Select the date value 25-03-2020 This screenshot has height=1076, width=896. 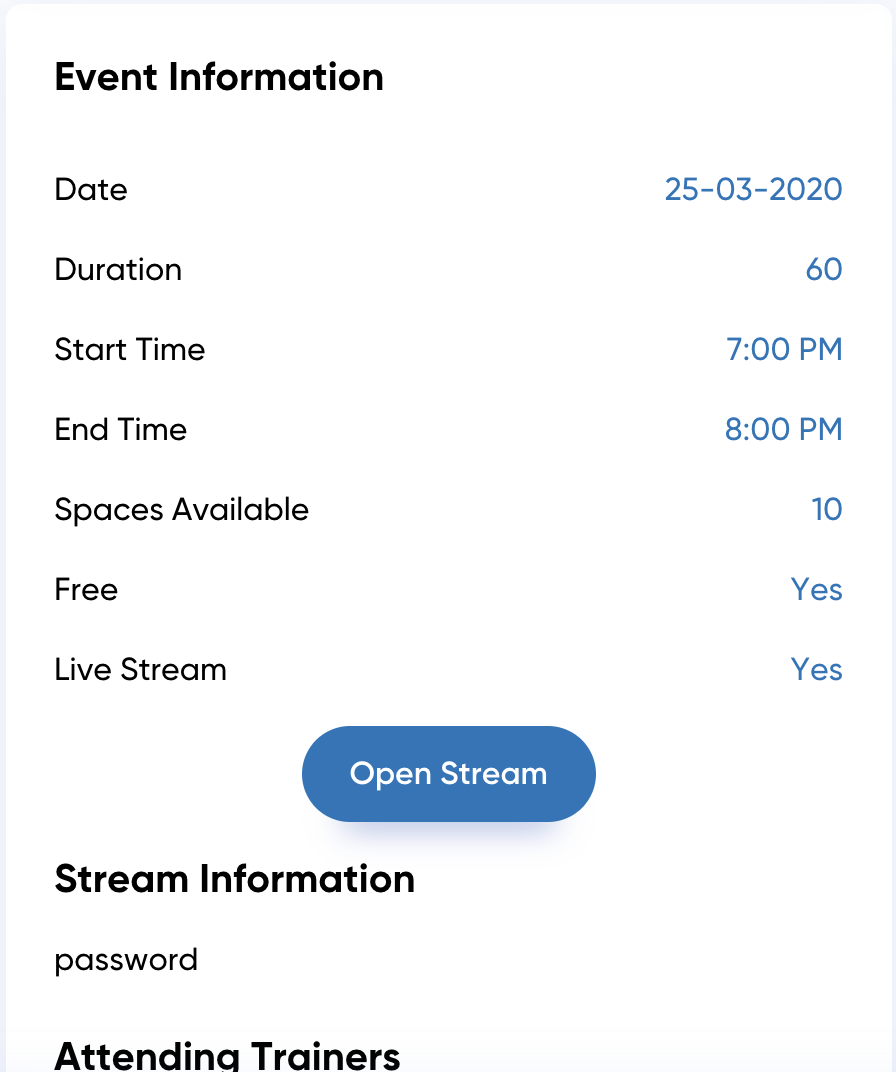coord(753,189)
